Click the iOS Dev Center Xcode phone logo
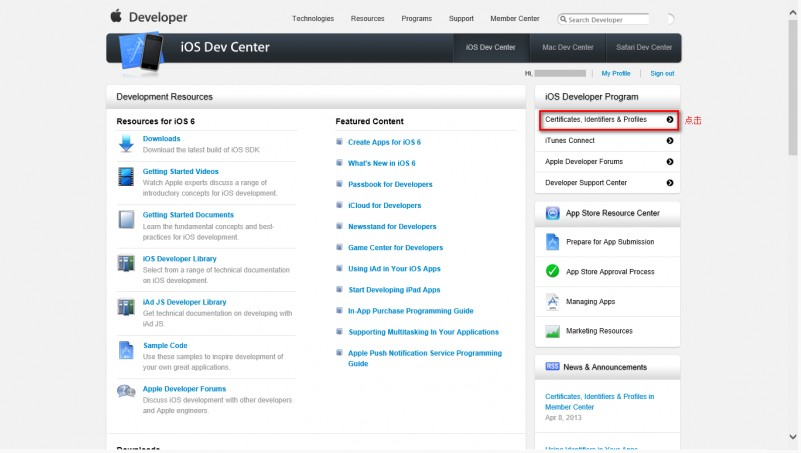Screen dimensions: 801x453 [142, 53]
